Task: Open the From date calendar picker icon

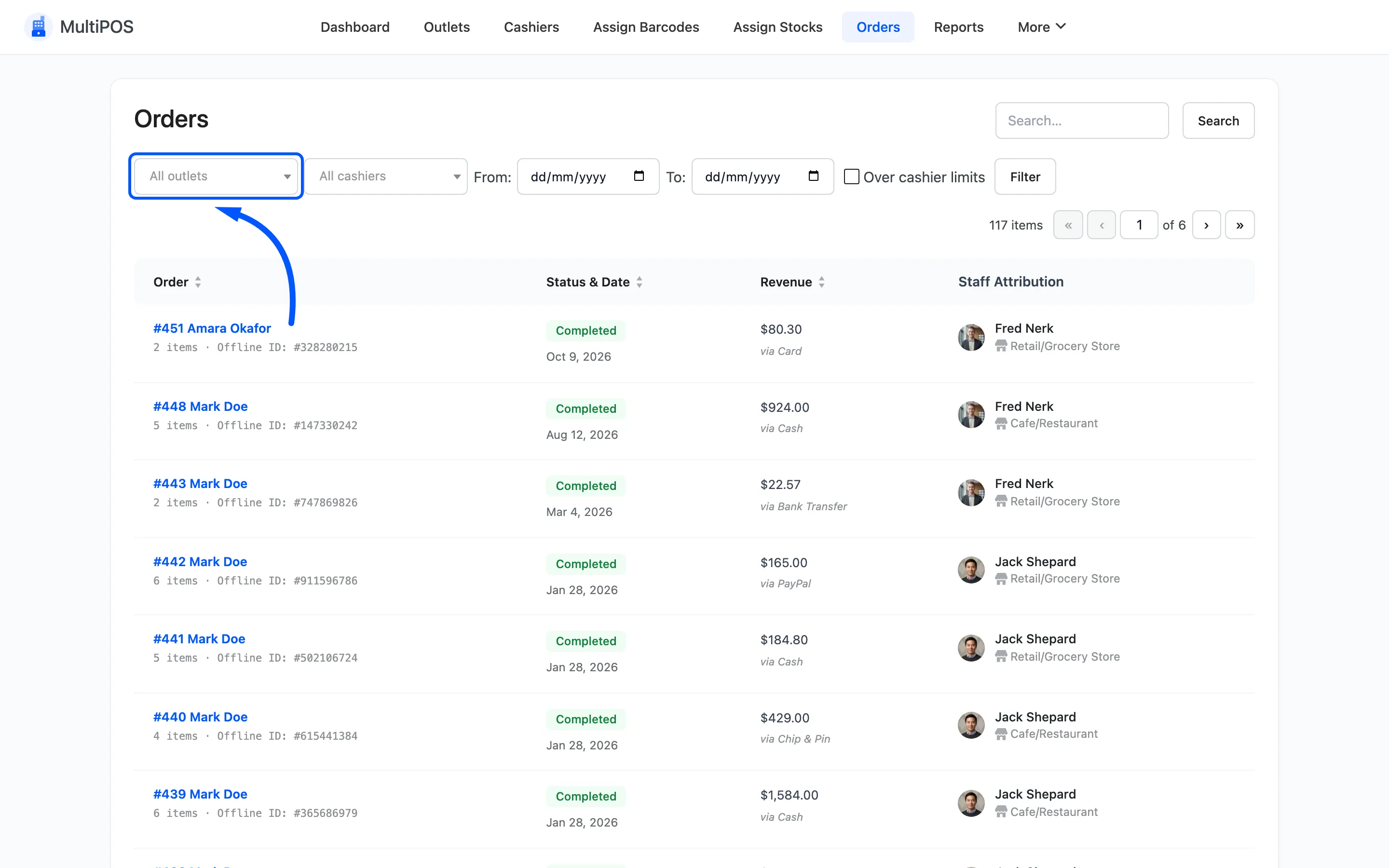Action: (639, 176)
